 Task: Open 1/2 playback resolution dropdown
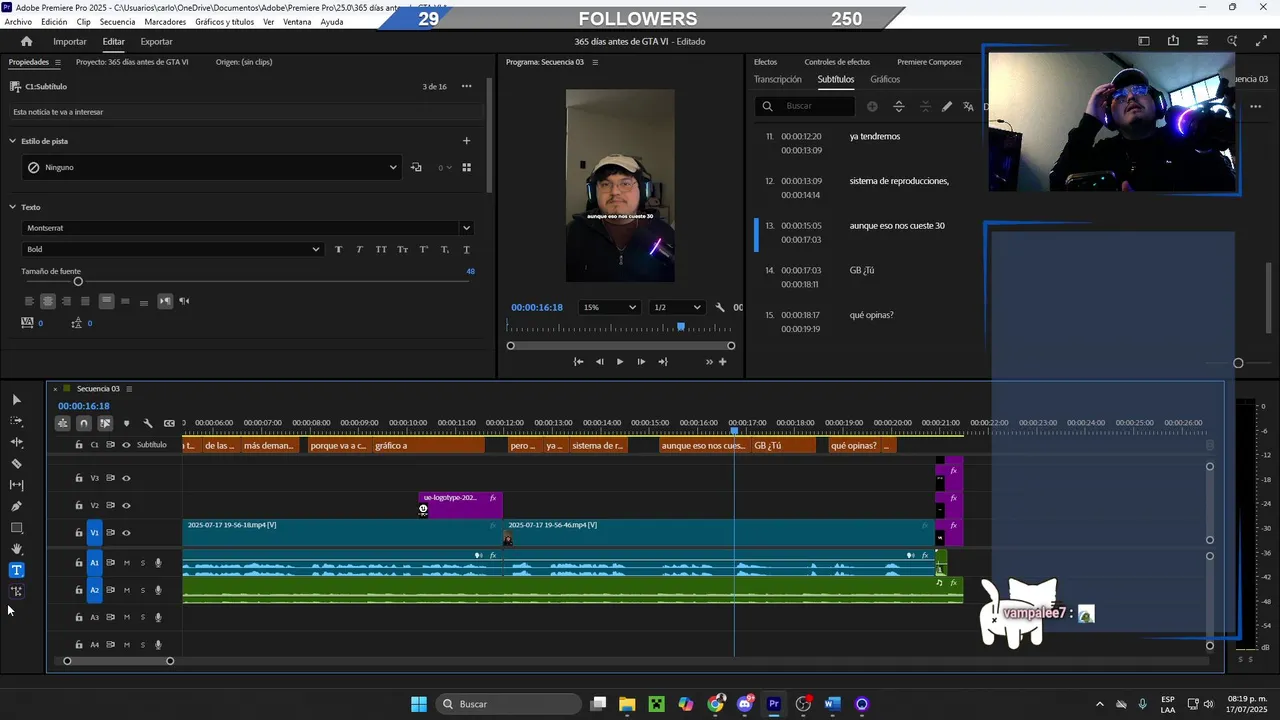click(x=676, y=307)
